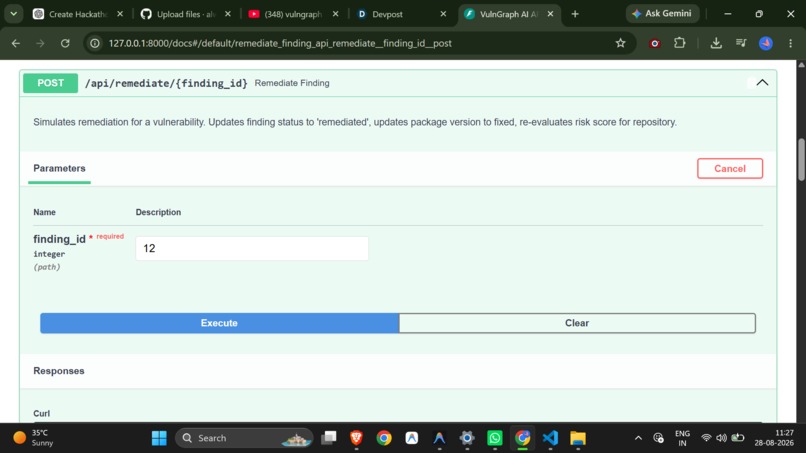Close the Create Hackathon tab
The width and height of the screenshot is (806, 453).
click(x=120, y=14)
